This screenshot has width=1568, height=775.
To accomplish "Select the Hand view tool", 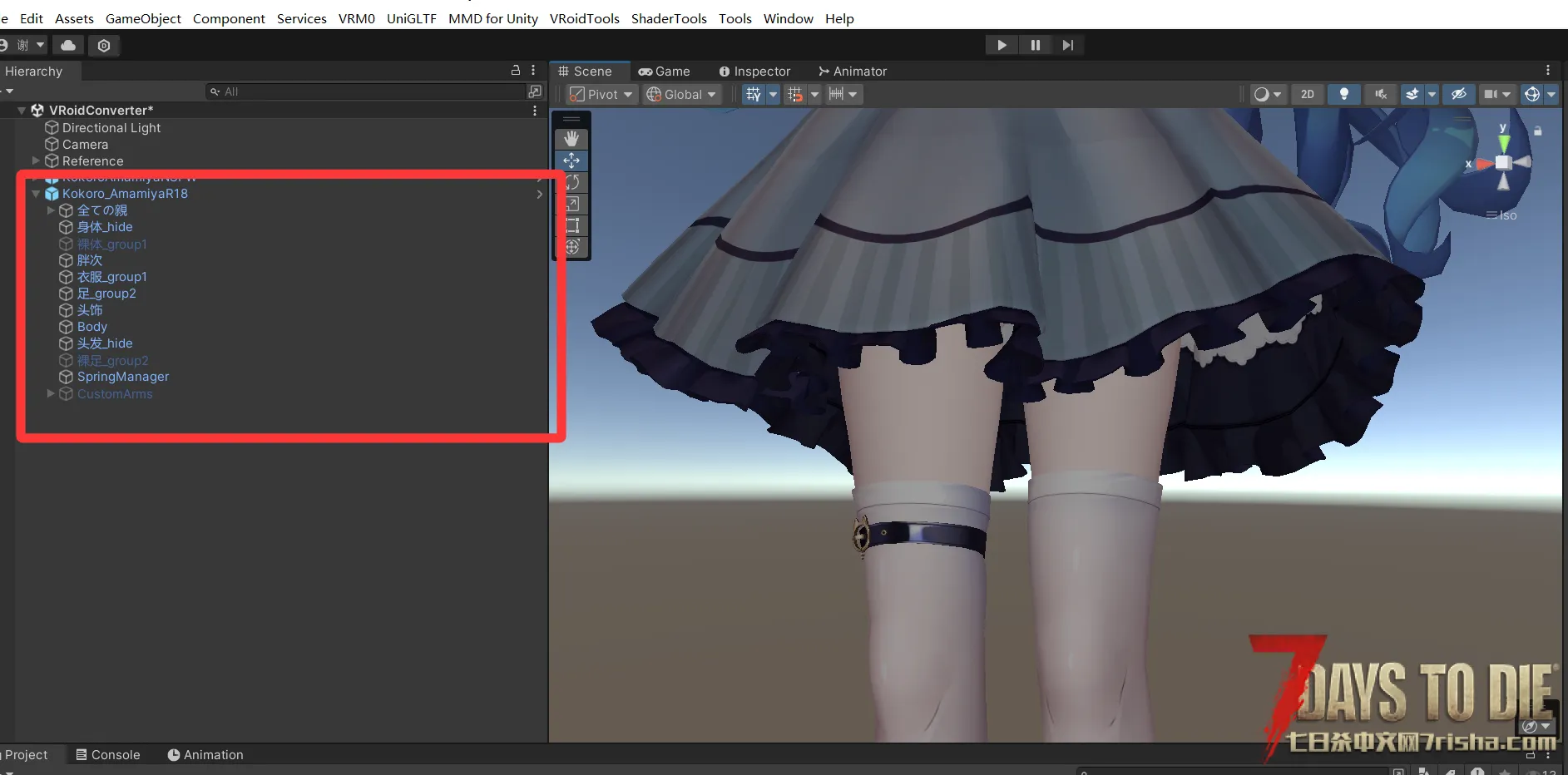I will (571, 138).
